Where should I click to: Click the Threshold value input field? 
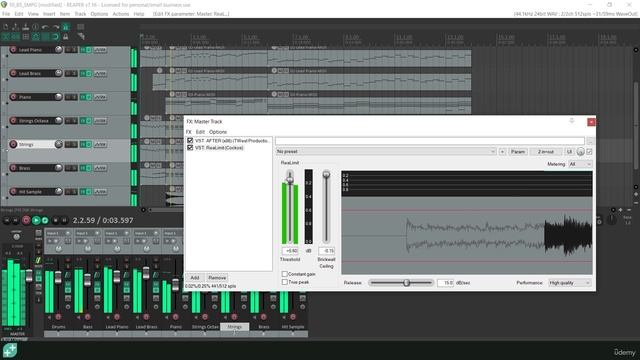(290, 251)
